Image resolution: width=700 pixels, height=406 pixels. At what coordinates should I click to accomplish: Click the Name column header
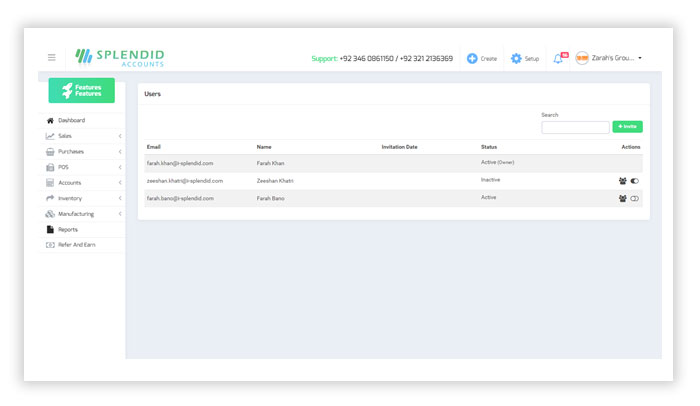[x=264, y=147]
